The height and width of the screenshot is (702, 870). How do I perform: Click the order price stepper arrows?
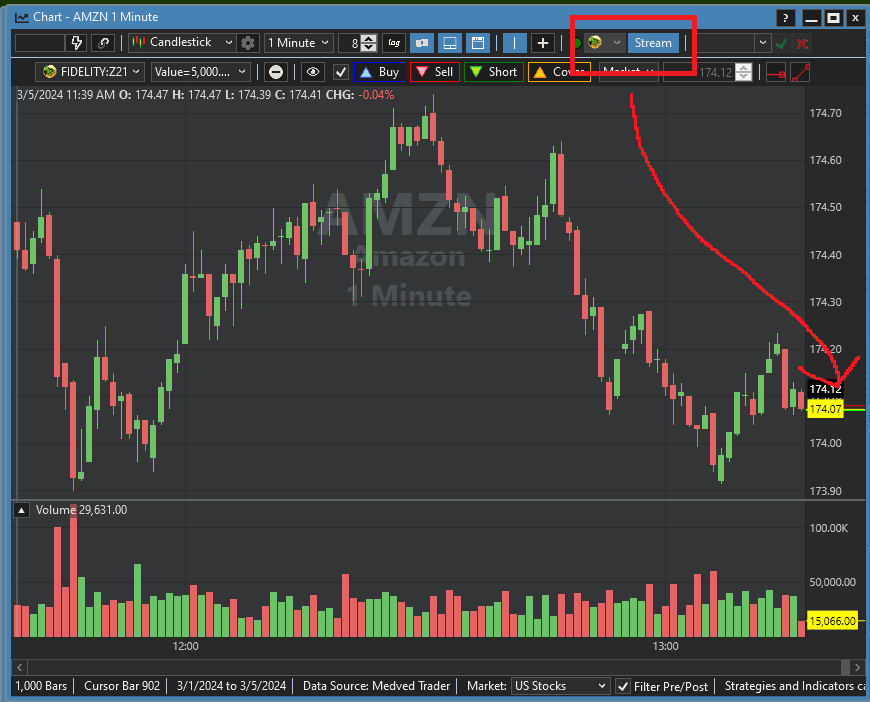[743, 72]
